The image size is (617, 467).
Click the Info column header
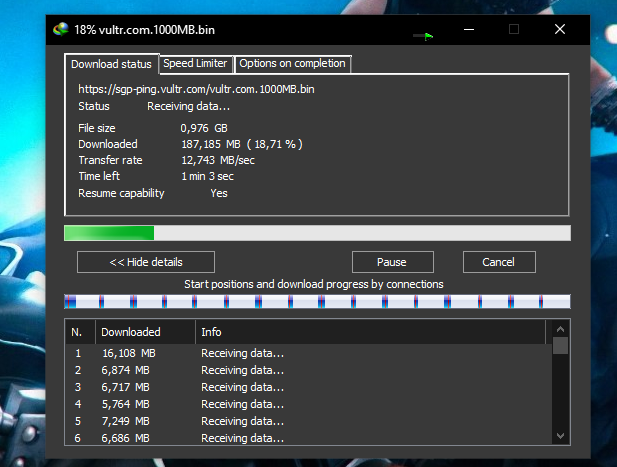point(370,332)
